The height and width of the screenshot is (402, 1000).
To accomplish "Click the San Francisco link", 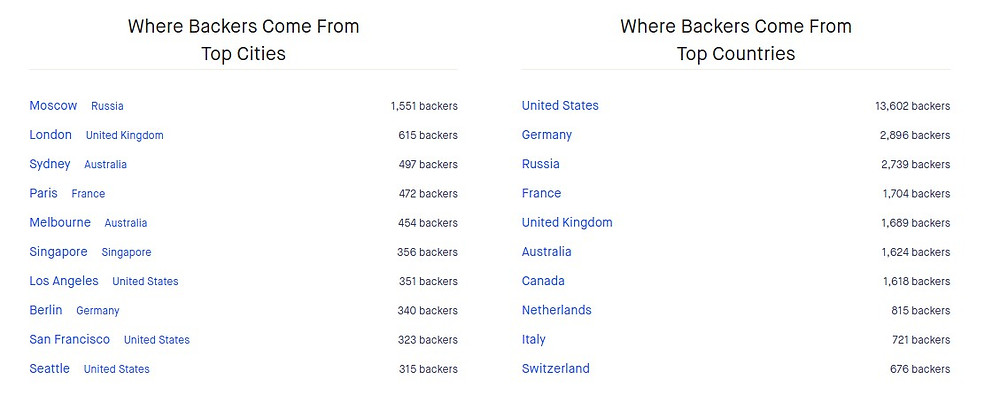I will point(70,339).
